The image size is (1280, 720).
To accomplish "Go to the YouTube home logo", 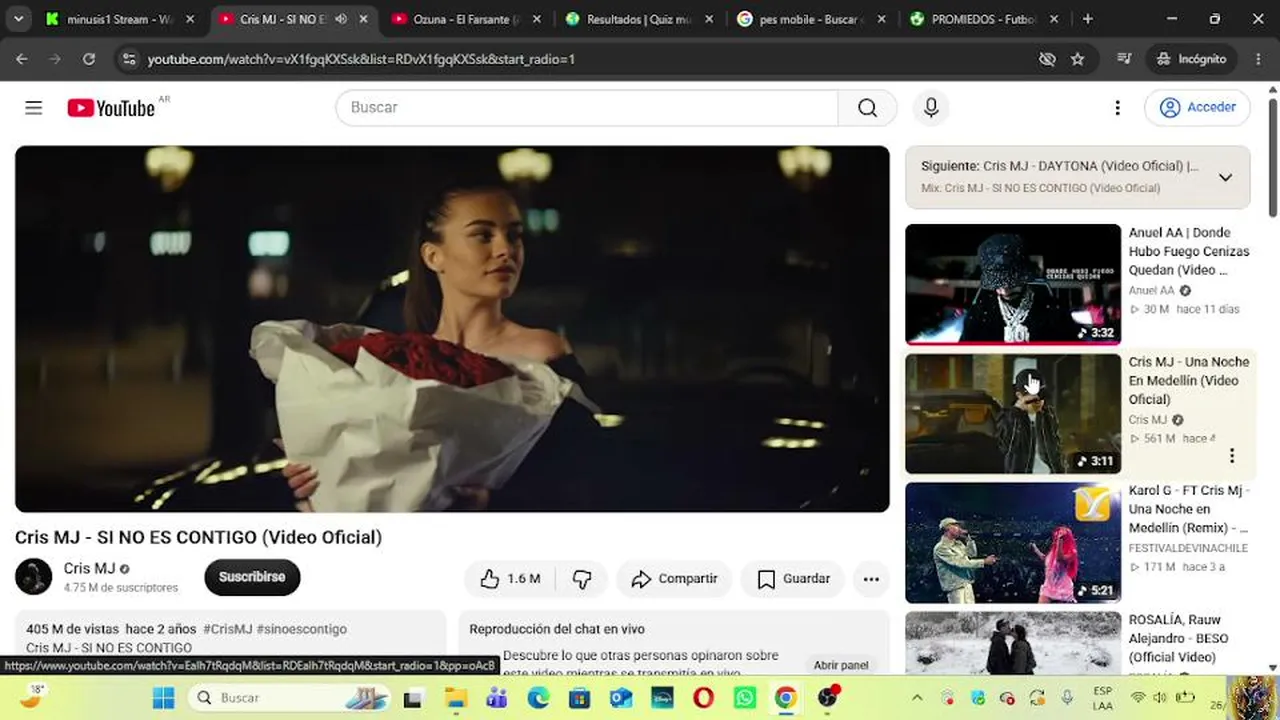I will [111, 108].
